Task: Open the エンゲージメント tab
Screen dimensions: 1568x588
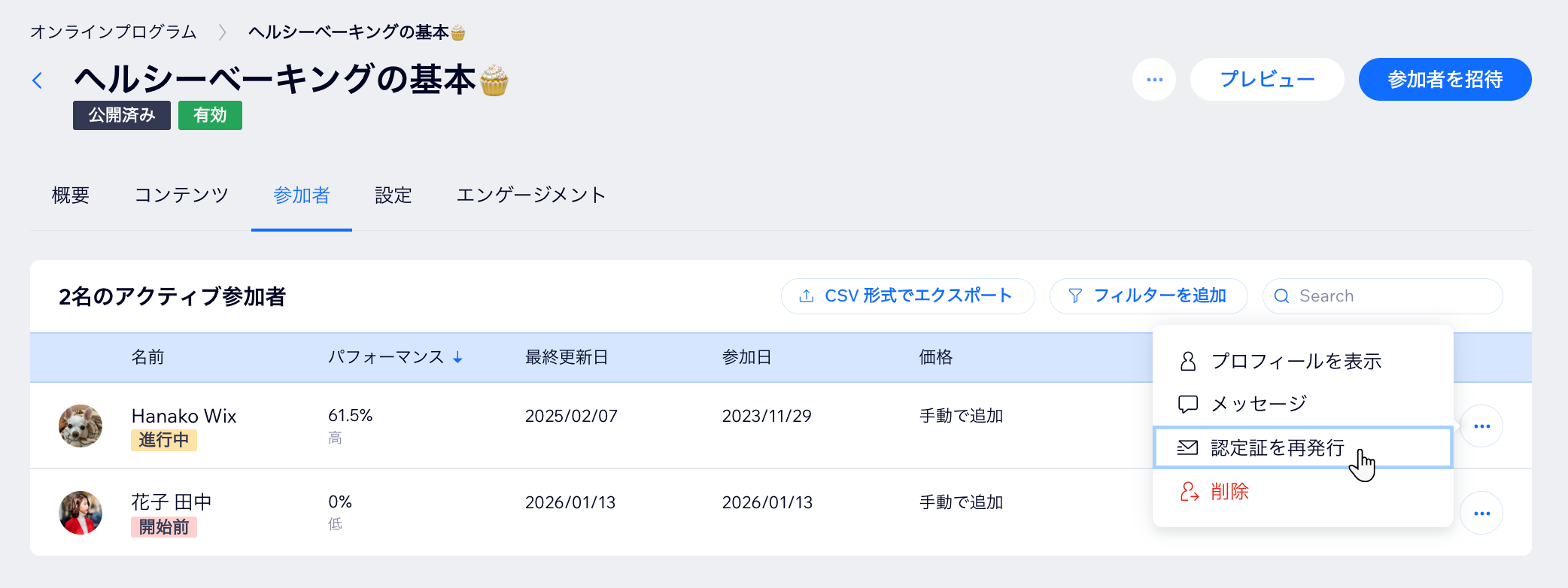Action: (531, 195)
